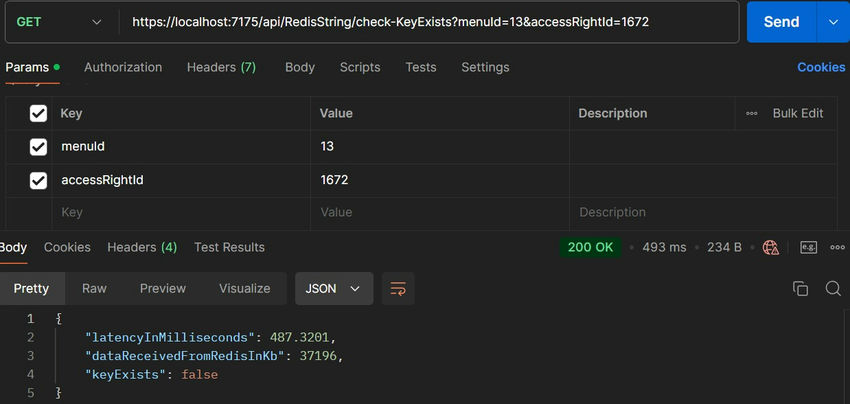Open the response three-dots menu

point(838,248)
